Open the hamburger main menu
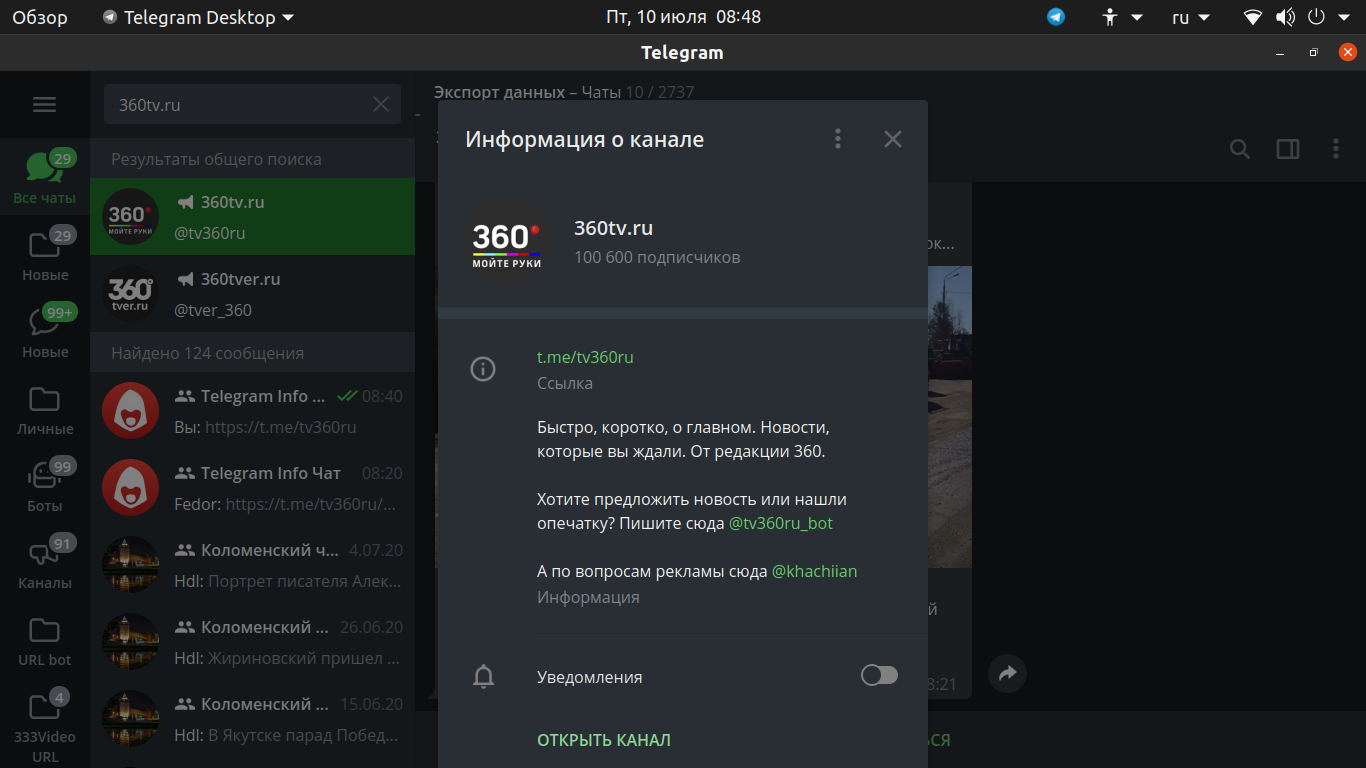The width and height of the screenshot is (1366, 768). 44,104
